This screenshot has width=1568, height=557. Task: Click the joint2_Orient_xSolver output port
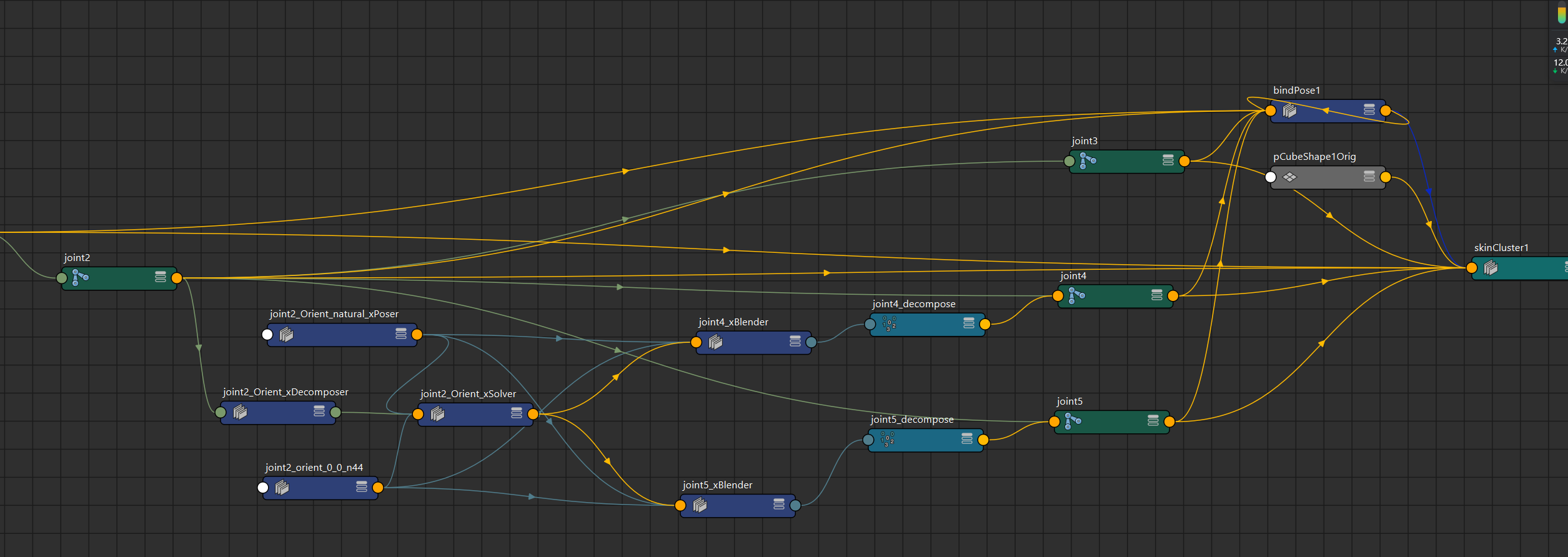click(533, 414)
